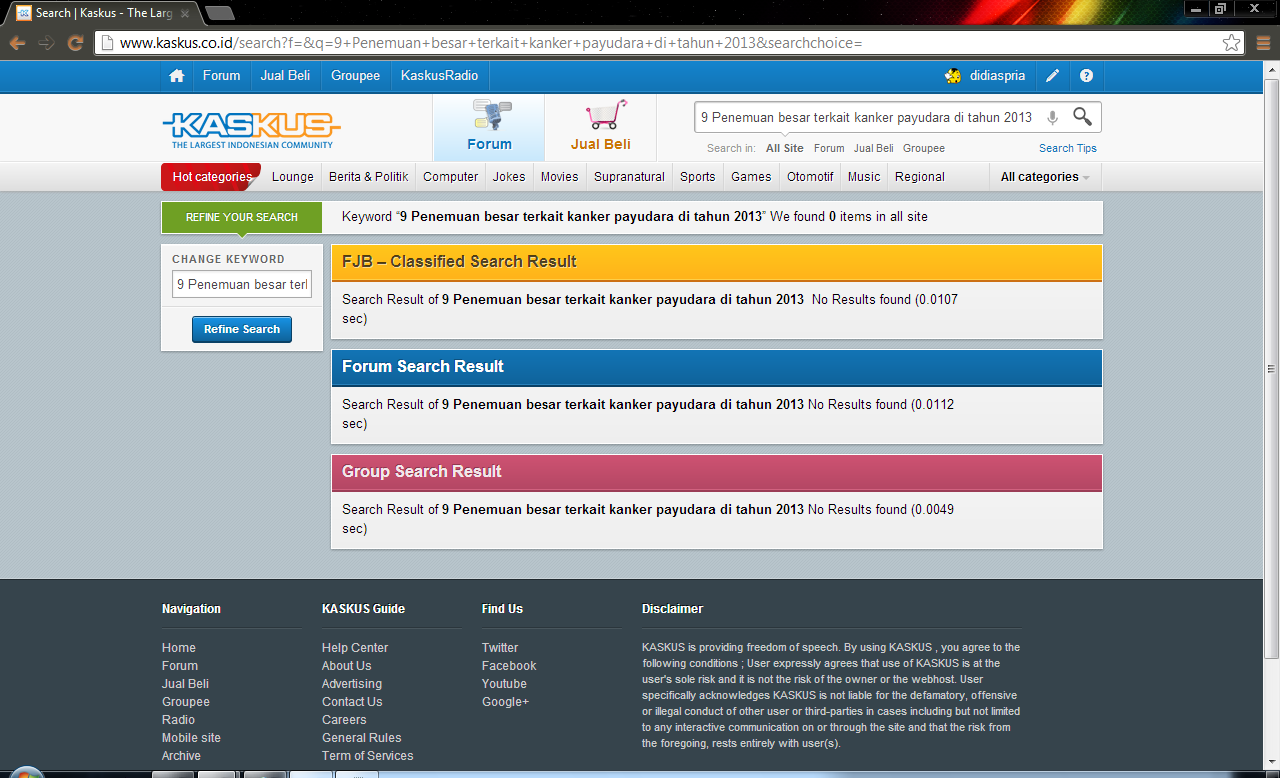Click the Refine Search button
Screen dimensions: 1280x778
tap(242, 329)
